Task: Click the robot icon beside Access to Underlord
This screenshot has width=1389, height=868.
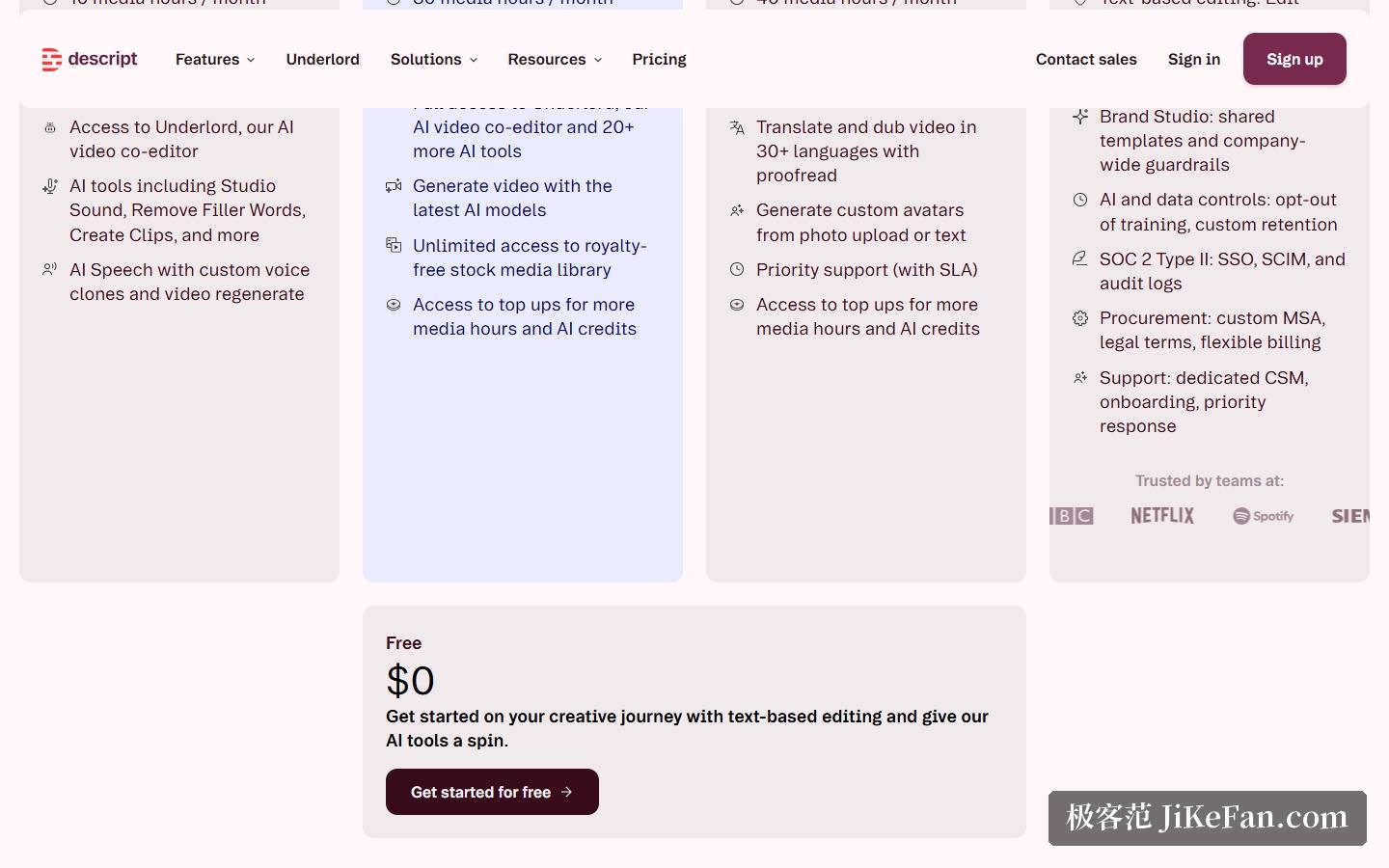Action: pos(50,127)
